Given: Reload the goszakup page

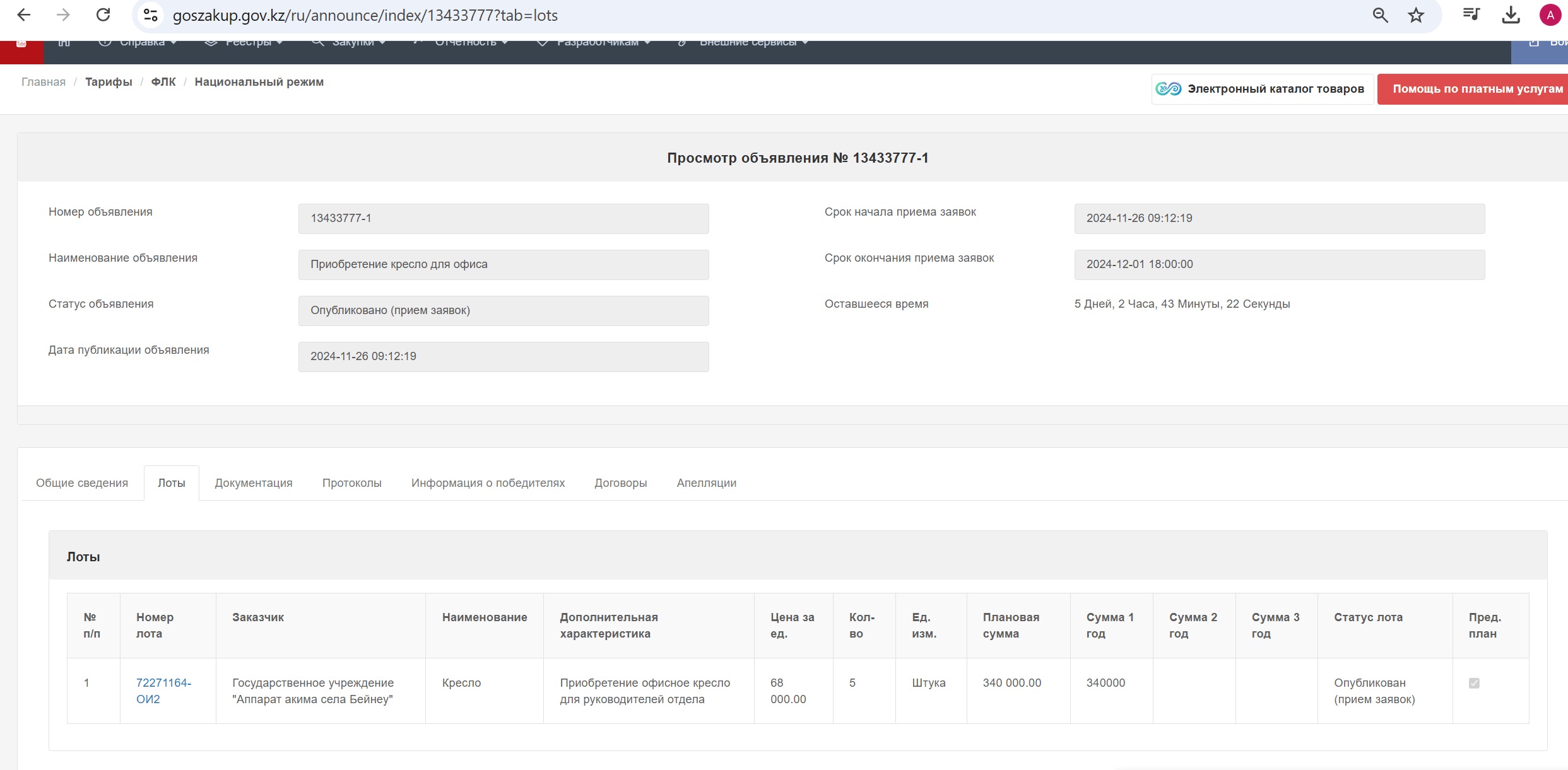Looking at the screenshot, I should point(103,15).
